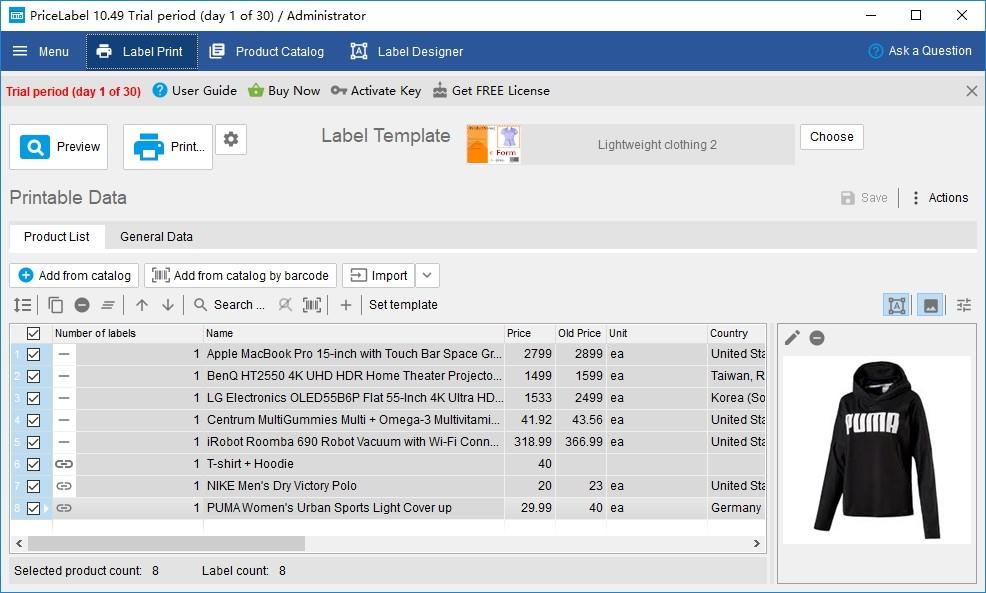Click the remove row minus icon in toolbar
The image size is (986, 593).
82,305
